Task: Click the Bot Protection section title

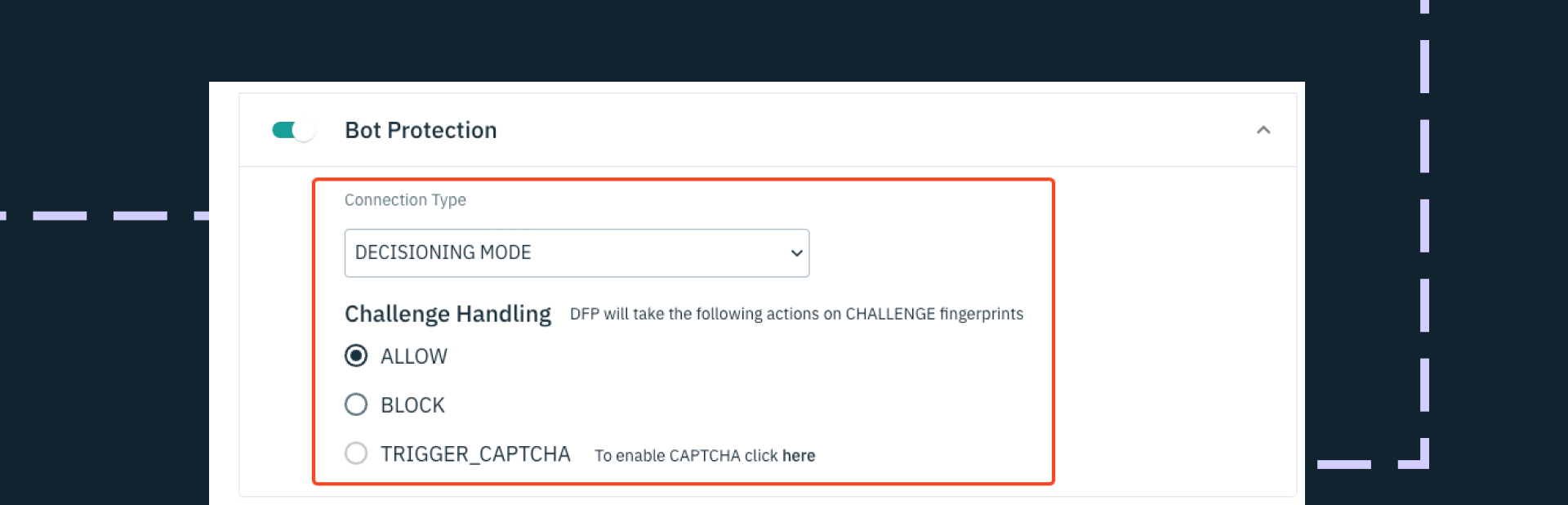Action: (421, 130)
